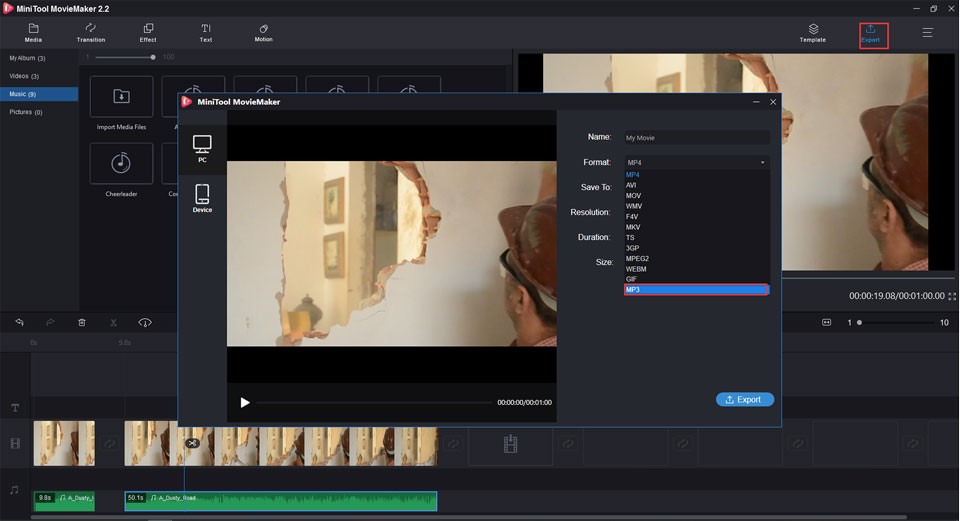Expand the Format dropdown showing MP4
960x521 pixels.
point(696,162)
